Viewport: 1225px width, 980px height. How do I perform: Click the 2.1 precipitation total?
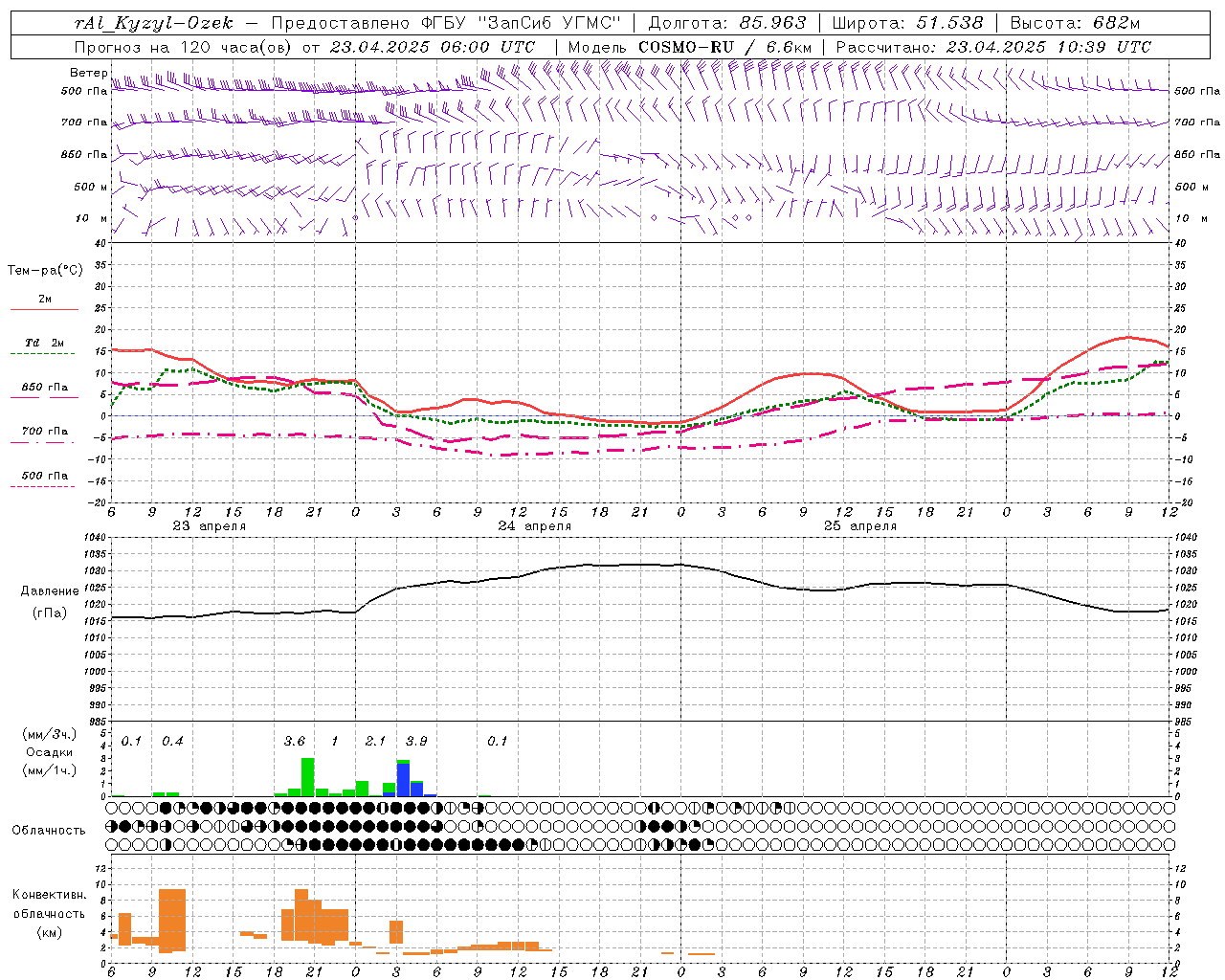point(376,742)
